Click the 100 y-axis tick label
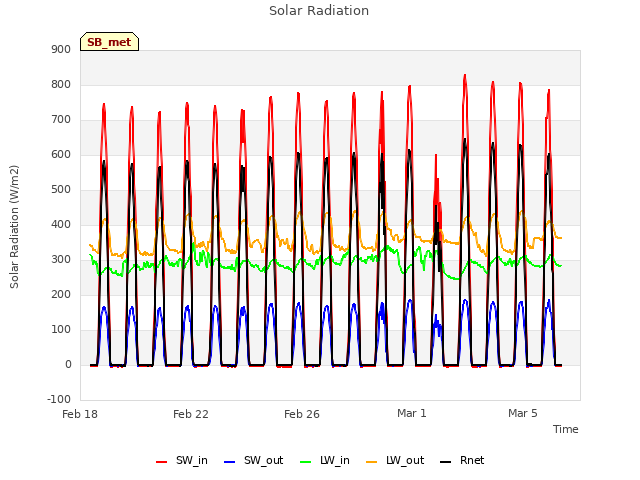Viewport: 640px width, 480px height. (x=61, y=330)
